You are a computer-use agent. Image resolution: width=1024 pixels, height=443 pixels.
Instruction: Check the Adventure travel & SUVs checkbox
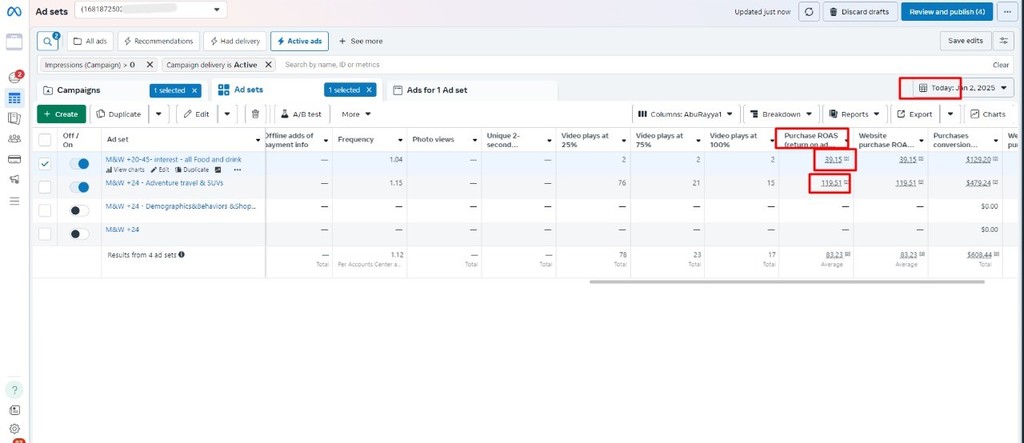point(44,188)
